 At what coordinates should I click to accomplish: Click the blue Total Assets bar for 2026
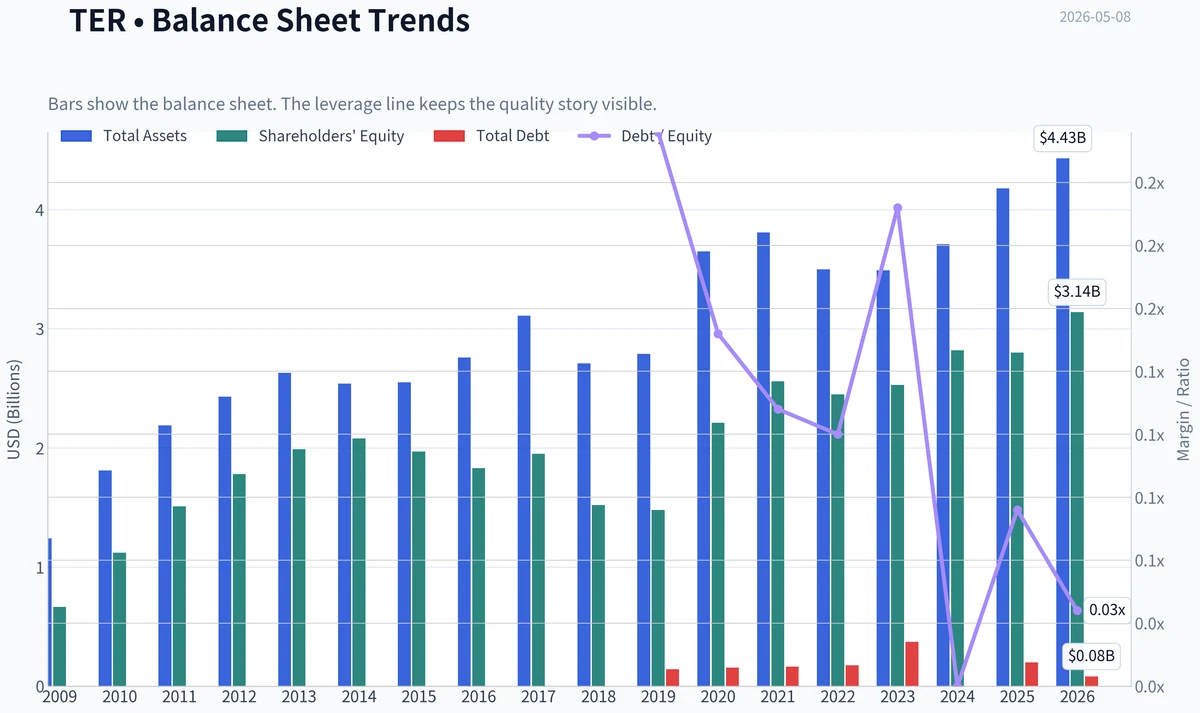(x=1063, y=422)
